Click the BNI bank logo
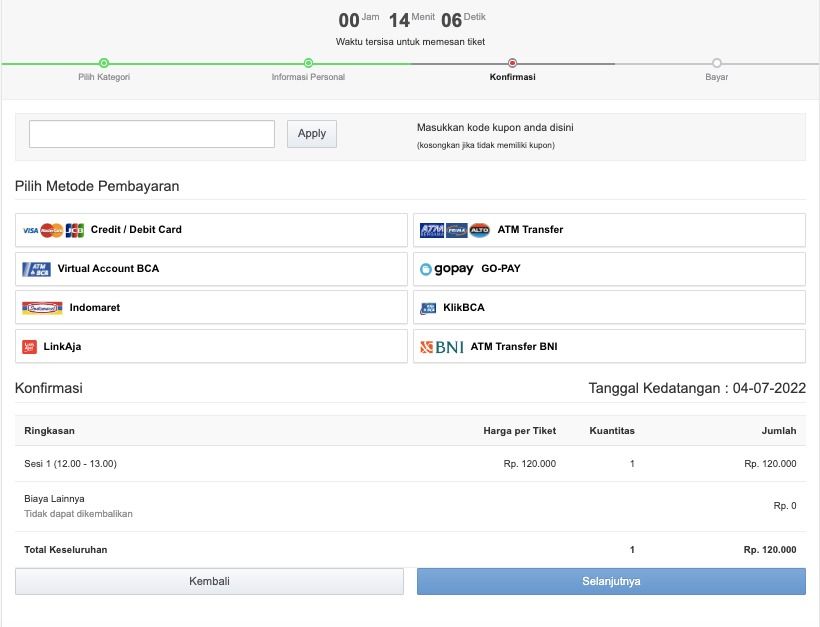Viewport: 820px width, 627px height. coord(441,347)
